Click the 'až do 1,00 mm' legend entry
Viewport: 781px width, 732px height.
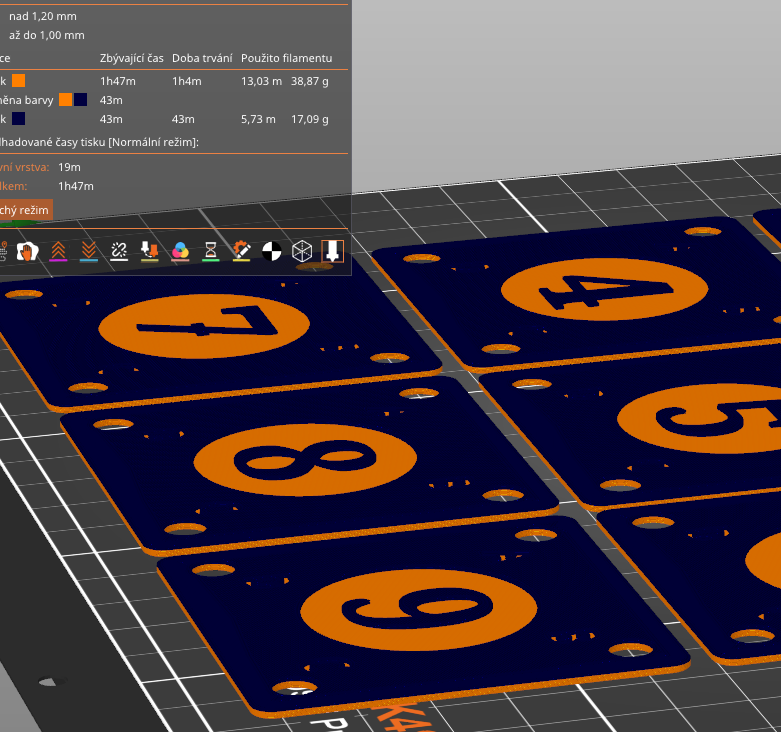pyautogui.click(x=47, y=35)
